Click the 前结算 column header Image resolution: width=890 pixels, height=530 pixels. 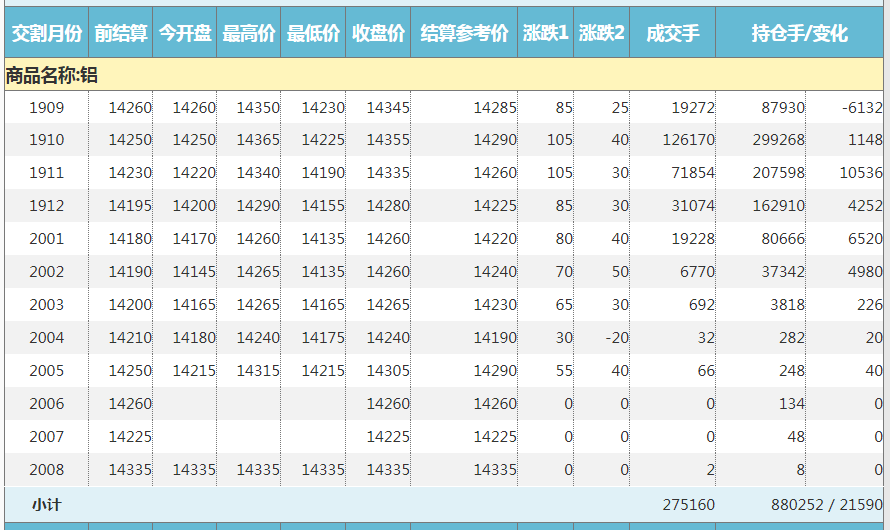pos(120,34)
